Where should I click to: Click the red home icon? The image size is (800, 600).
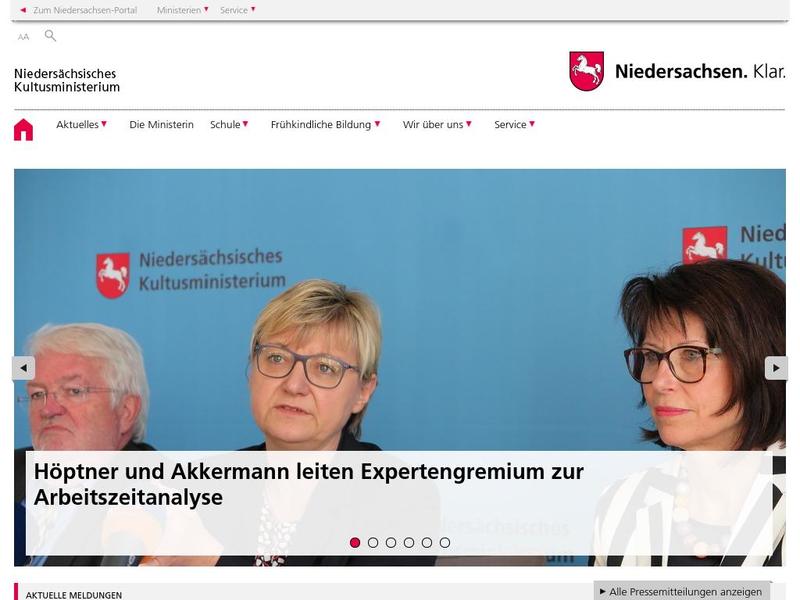pos(23,130)
